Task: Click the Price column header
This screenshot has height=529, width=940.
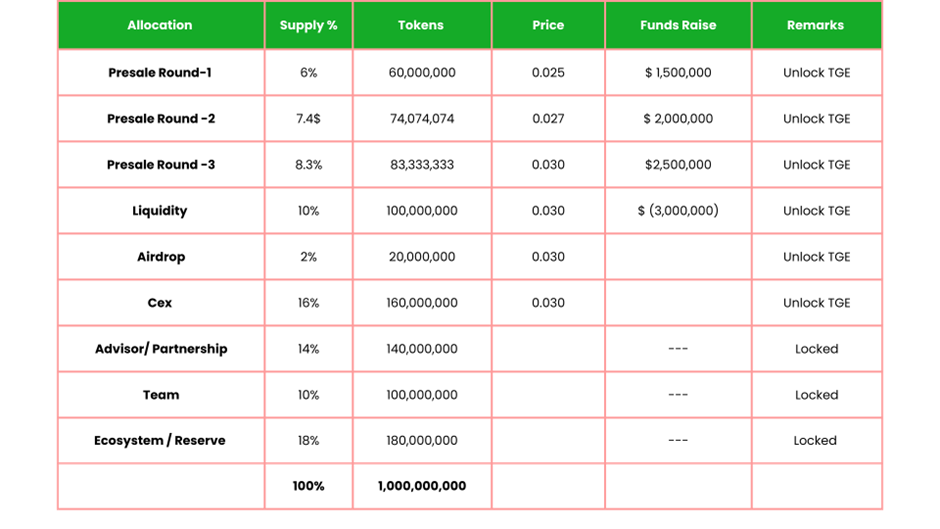Action: point(548,25)
